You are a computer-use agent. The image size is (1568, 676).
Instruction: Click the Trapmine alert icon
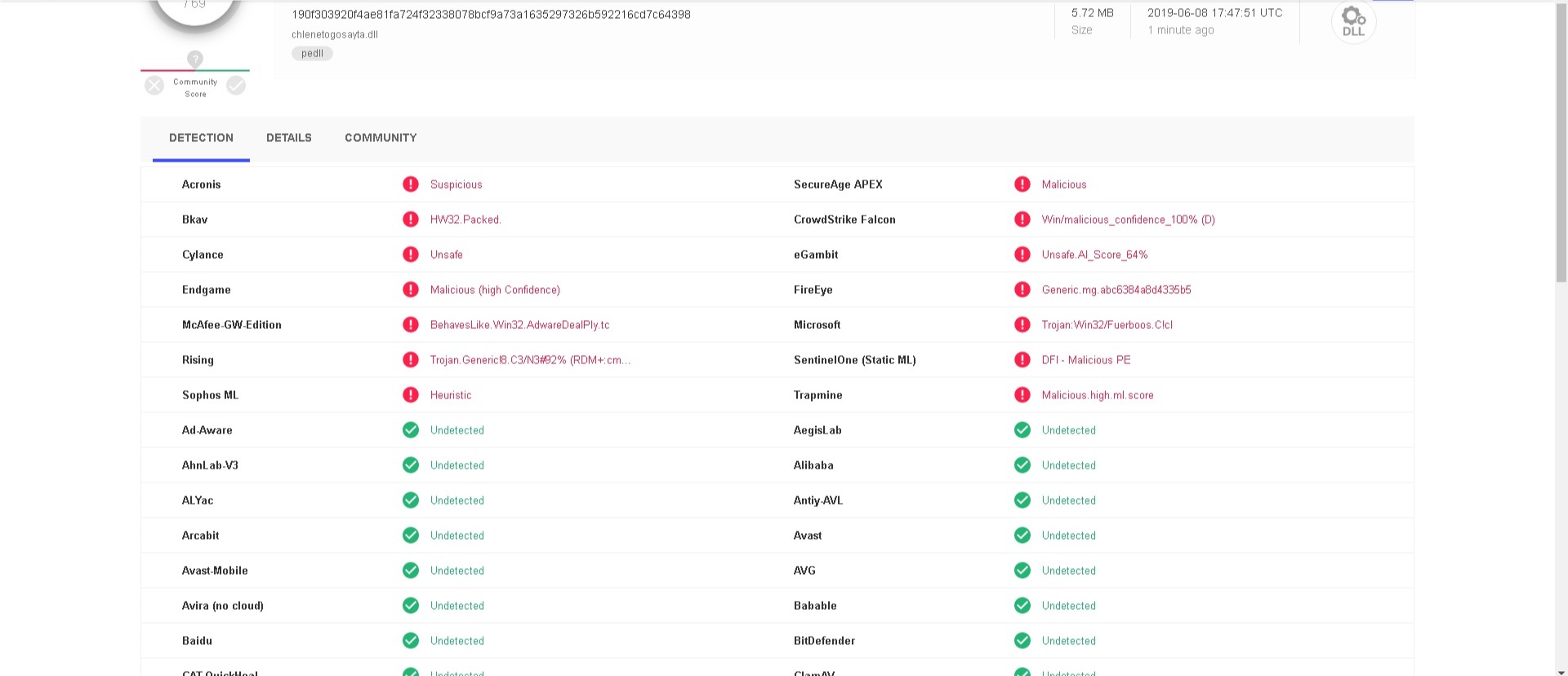(x=1022, y=395)
